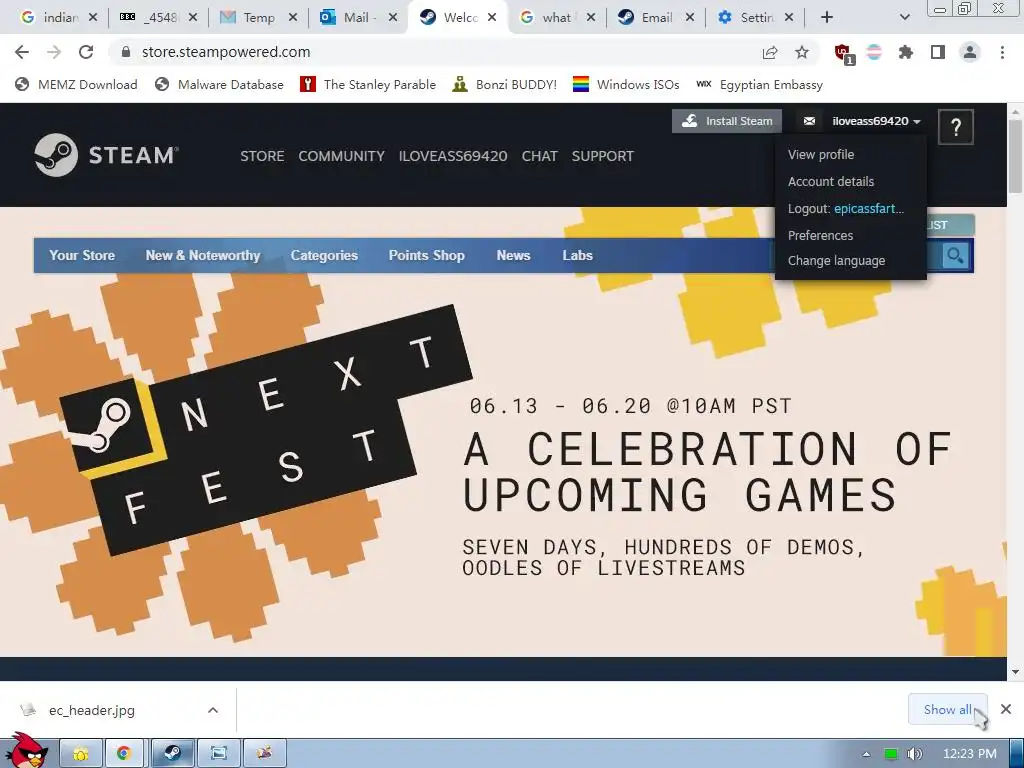Click the striped flag extension icon

tap(874, 52)
